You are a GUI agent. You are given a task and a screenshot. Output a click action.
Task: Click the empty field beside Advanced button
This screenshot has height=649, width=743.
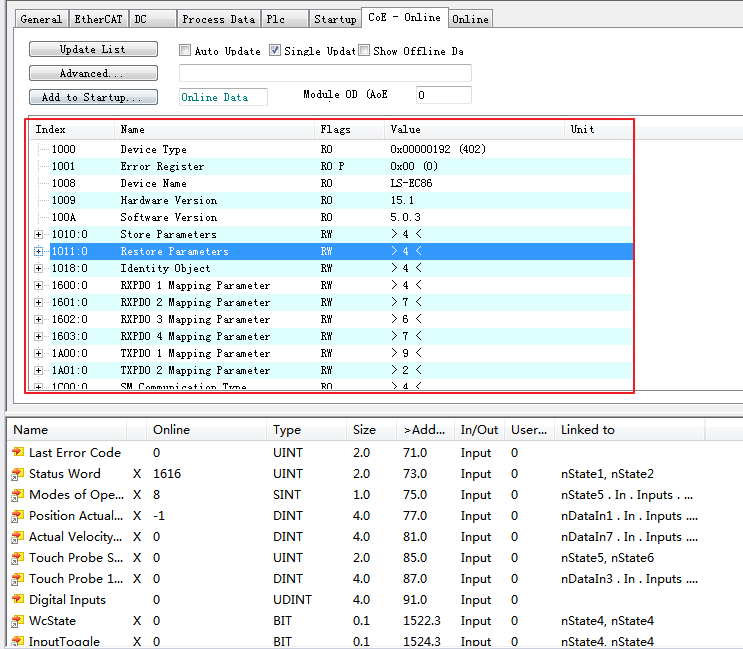coord(325,73)
